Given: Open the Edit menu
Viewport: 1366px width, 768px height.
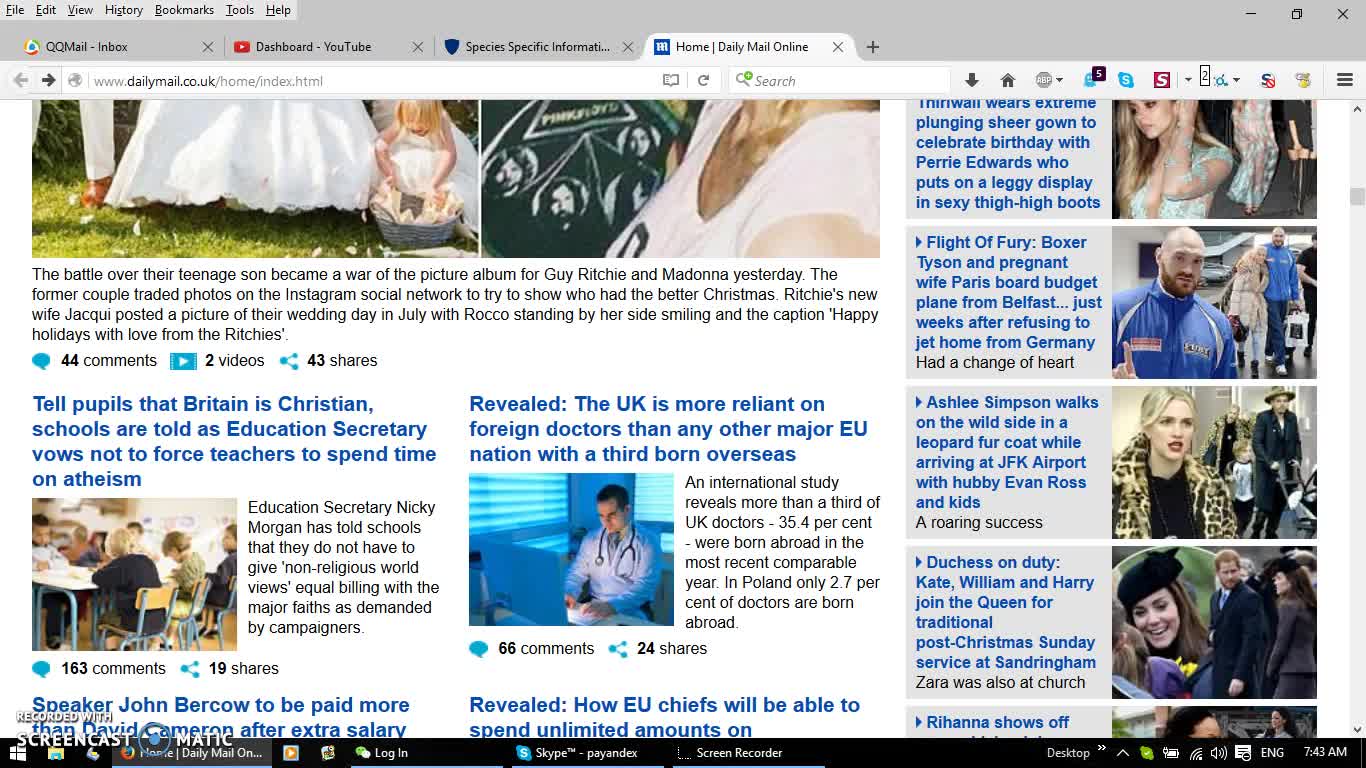Looking at the screenshot, I should coord(46,10).
